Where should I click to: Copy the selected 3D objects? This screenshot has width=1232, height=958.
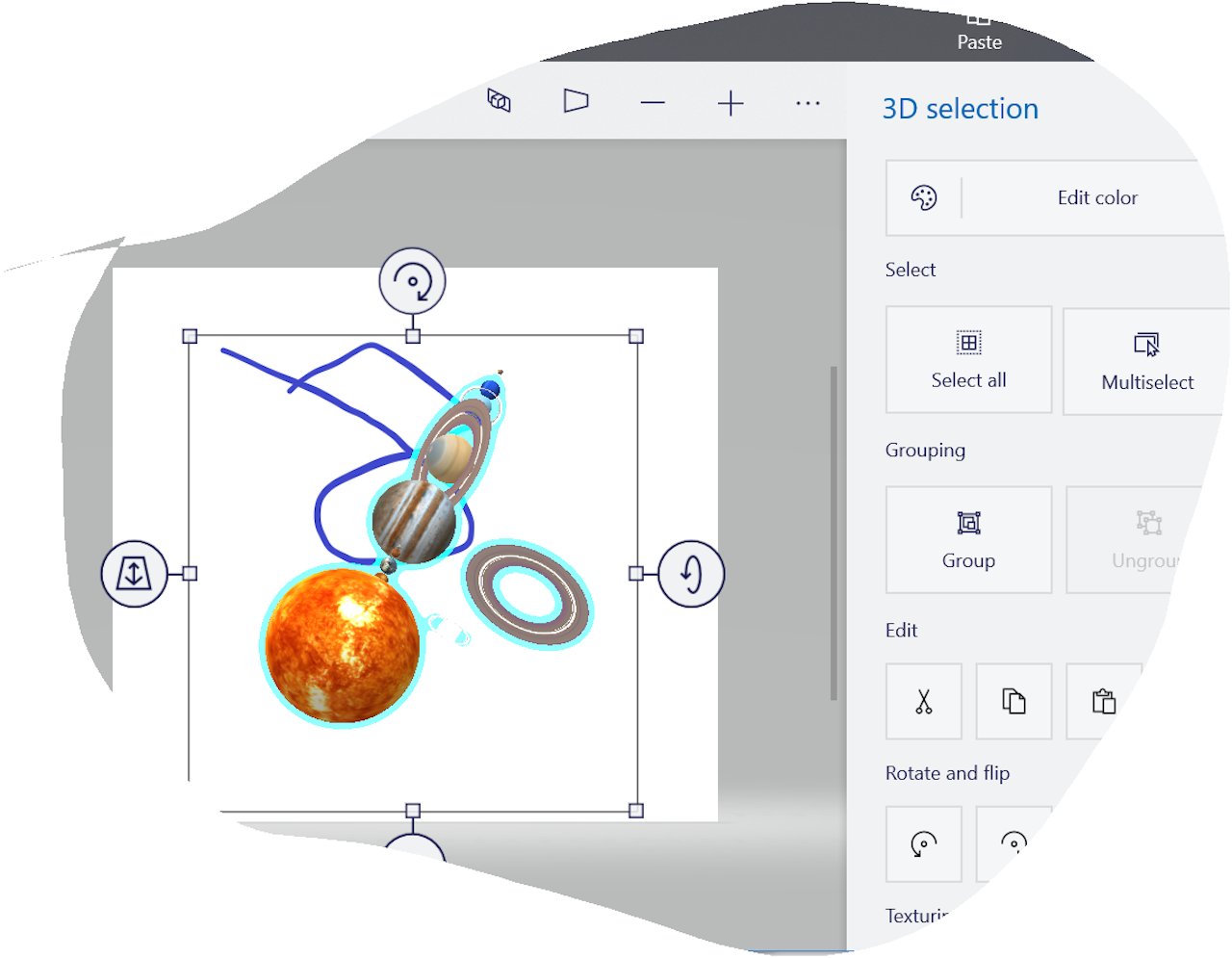coord(1014,701)
